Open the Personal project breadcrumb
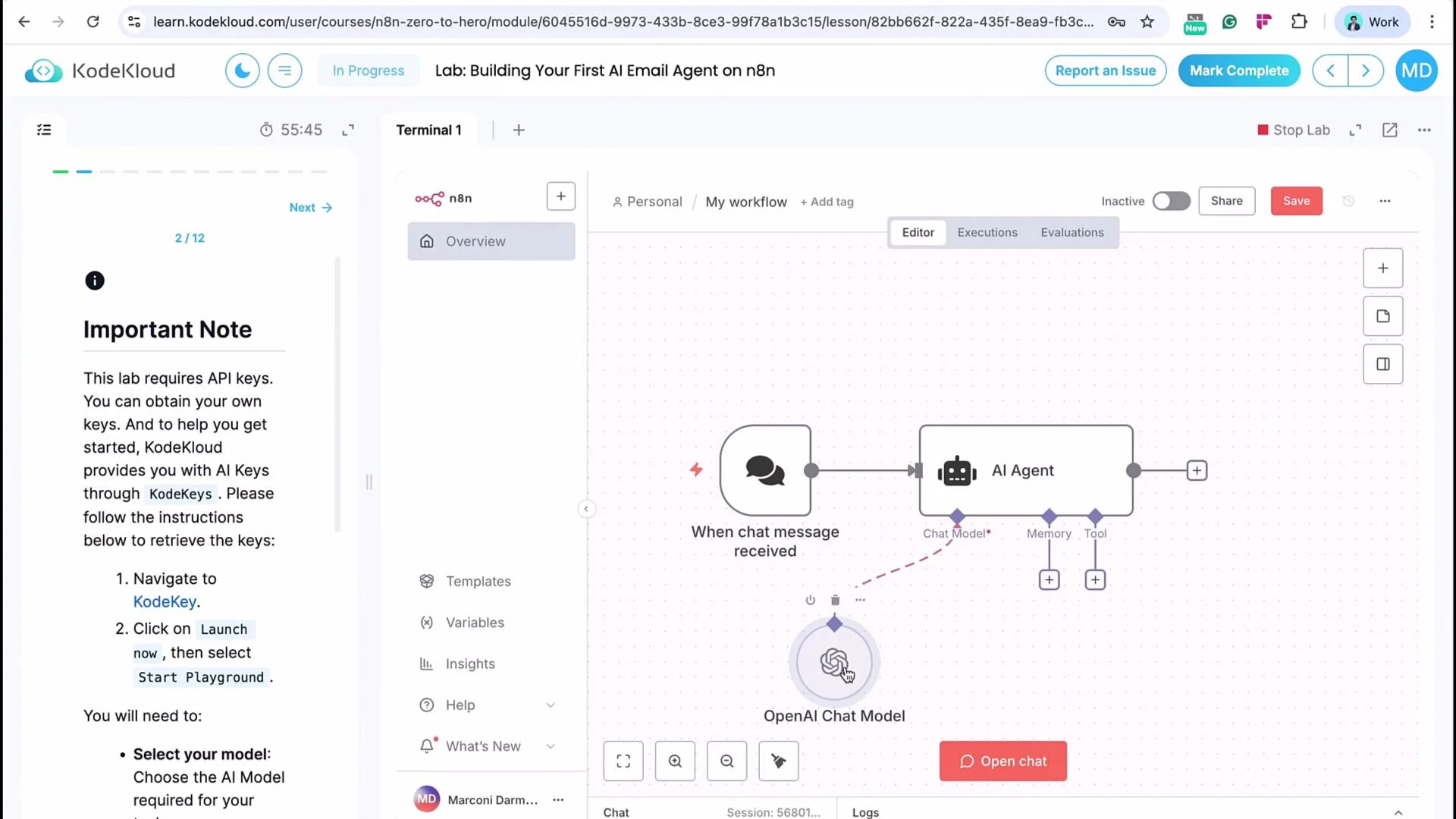This screenshot has width=1456, height=819. pos(648,202)
